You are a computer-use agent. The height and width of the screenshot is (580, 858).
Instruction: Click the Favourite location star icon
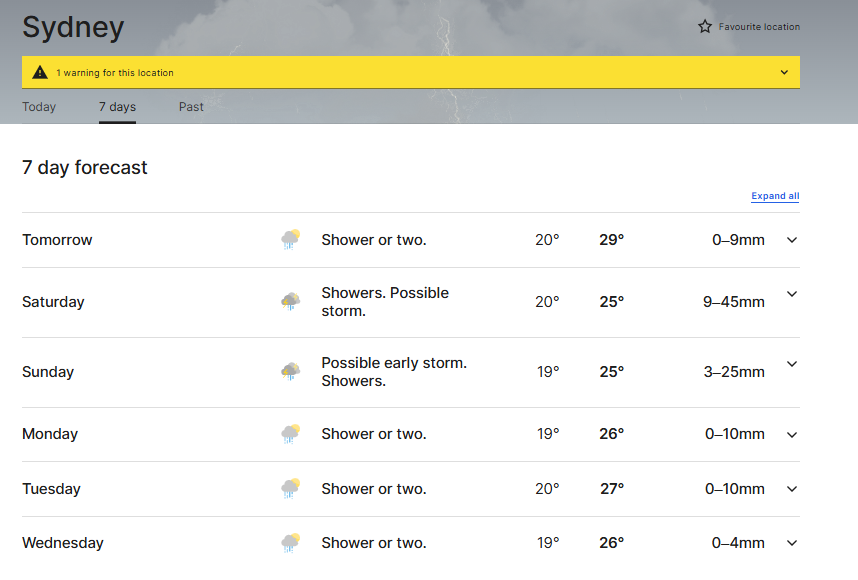tap(705, 27)
